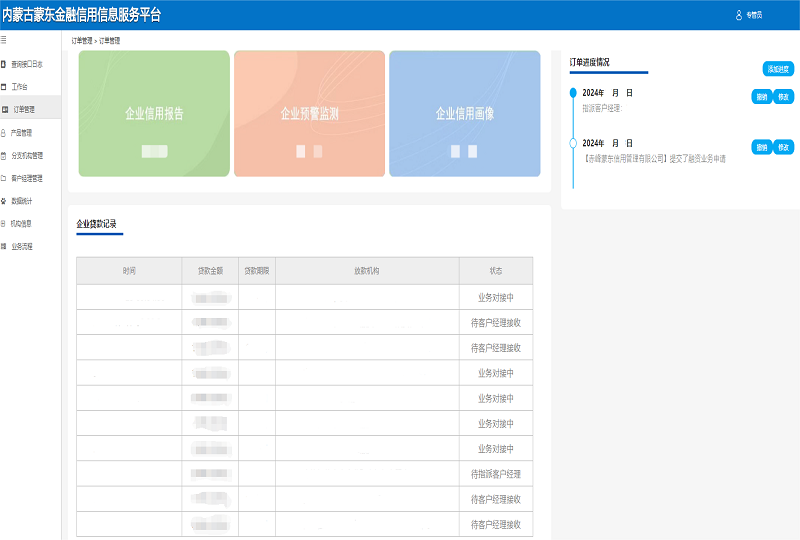This screenshot has height=540, width=800.
Task: Click the hollow second timeline node
Action: pyautogui.click(x=573, y=143)
